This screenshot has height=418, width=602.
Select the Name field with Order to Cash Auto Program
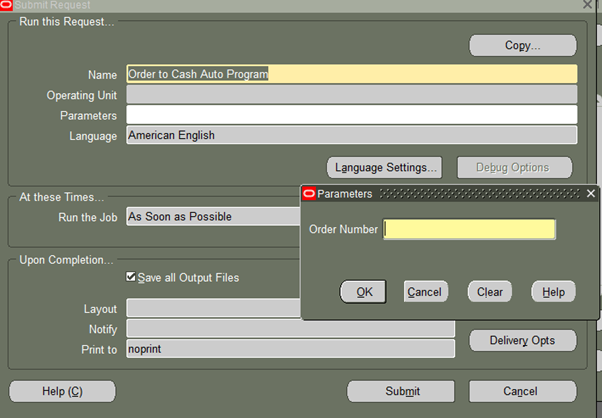pos(352,74)
